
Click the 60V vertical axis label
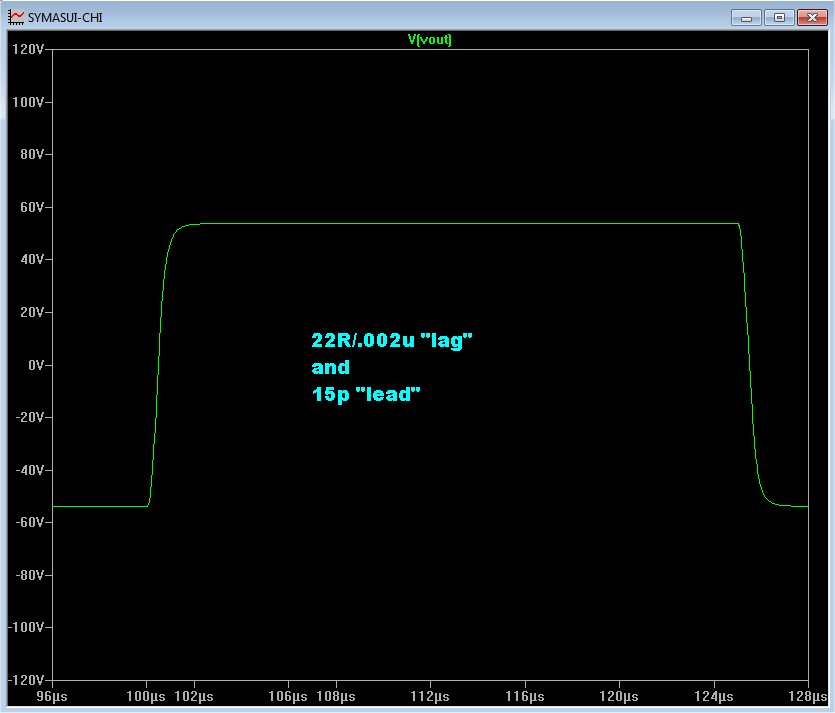[x=32, y=207]
